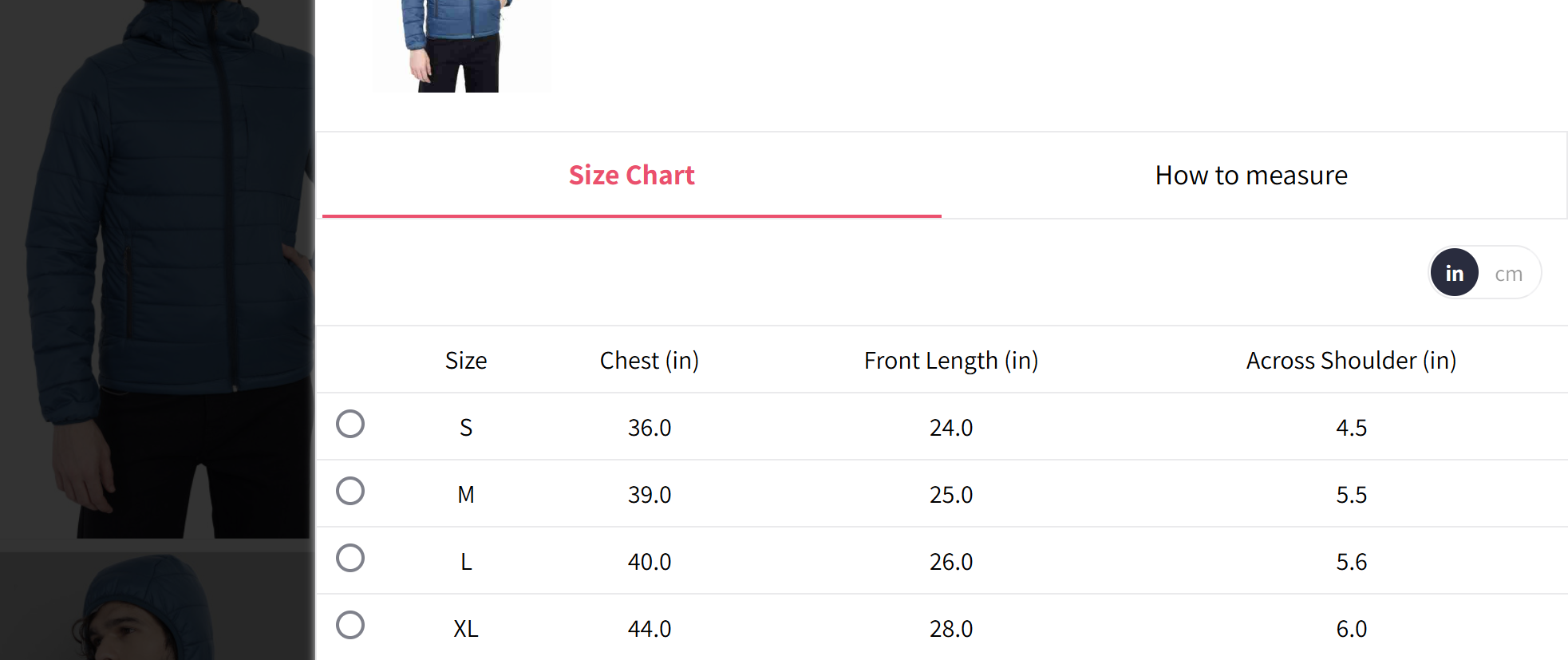Click the Front Length (in) column header
The width and height of the screenshot is (1568, 660).
click(950, 361)
